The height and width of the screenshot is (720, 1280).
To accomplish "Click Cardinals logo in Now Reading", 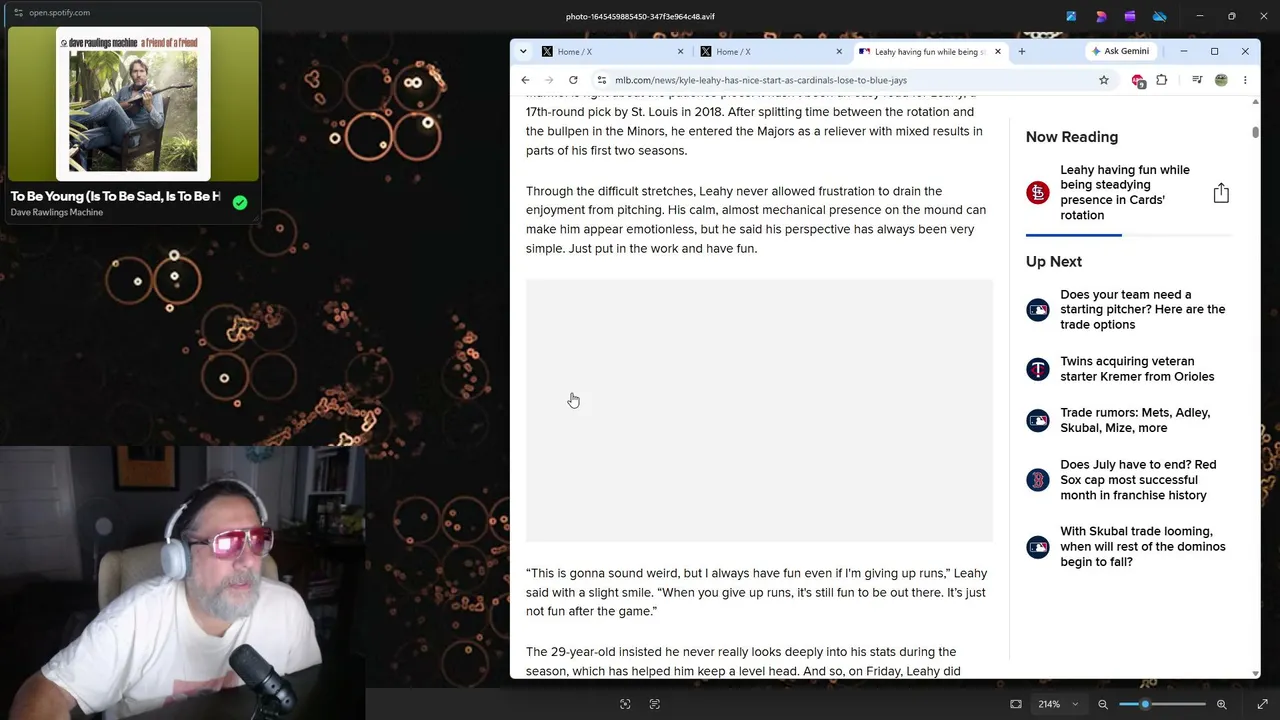I will click(x=1038, y=192).
